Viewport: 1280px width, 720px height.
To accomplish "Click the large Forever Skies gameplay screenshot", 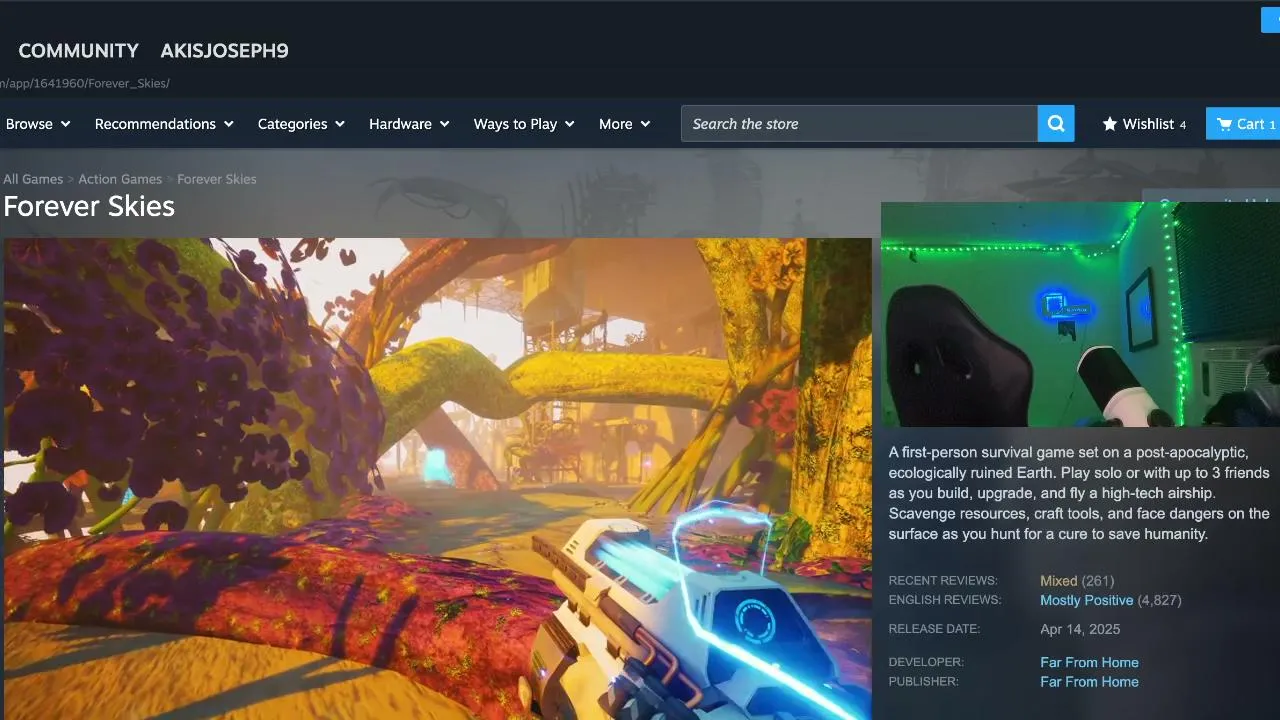I will pos(438,479).
